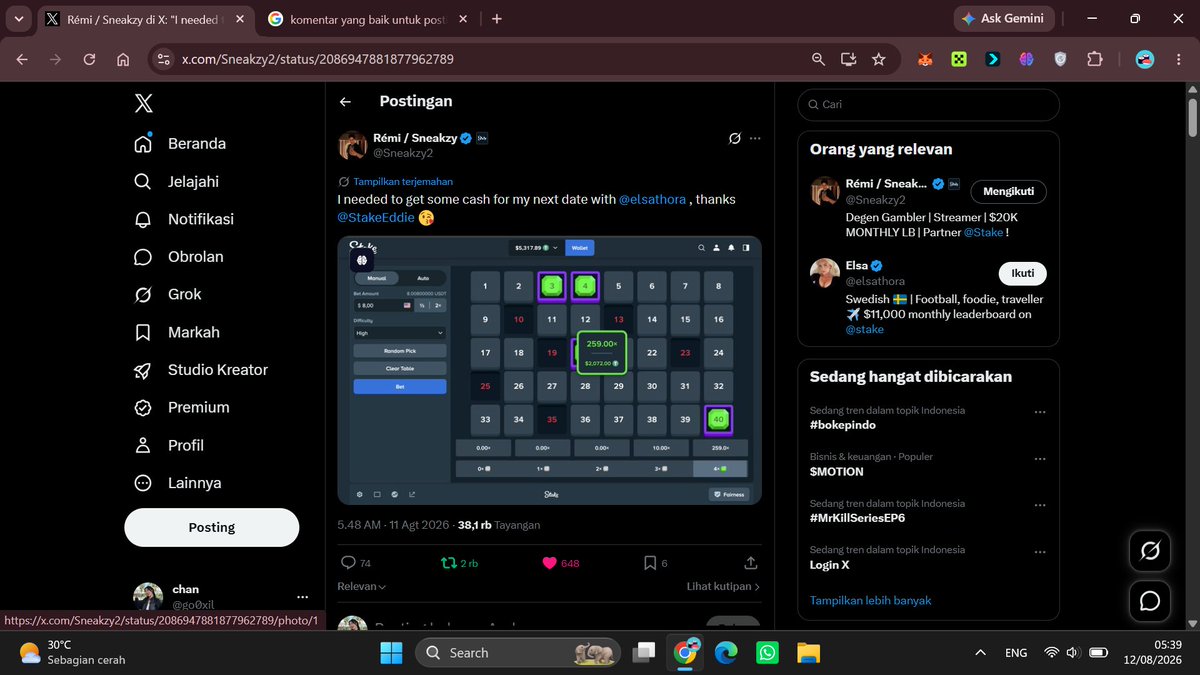Open more options for Login X trend
This screenshot has height=675, width=1200.
pos(1040,552)
